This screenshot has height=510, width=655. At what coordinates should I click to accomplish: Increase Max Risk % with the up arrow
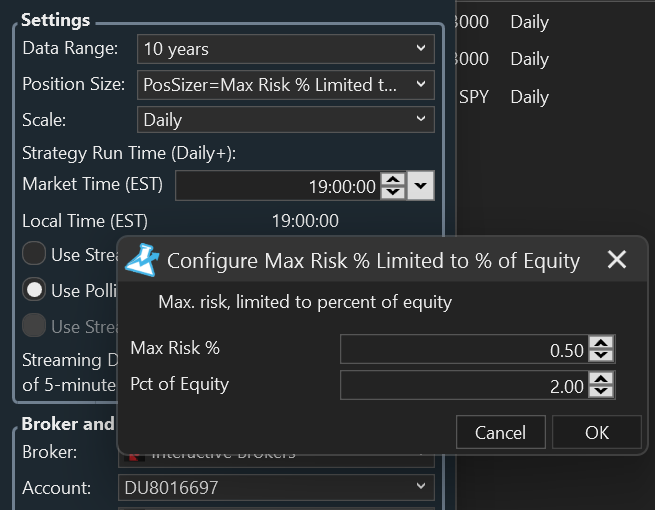click(600, 342)
